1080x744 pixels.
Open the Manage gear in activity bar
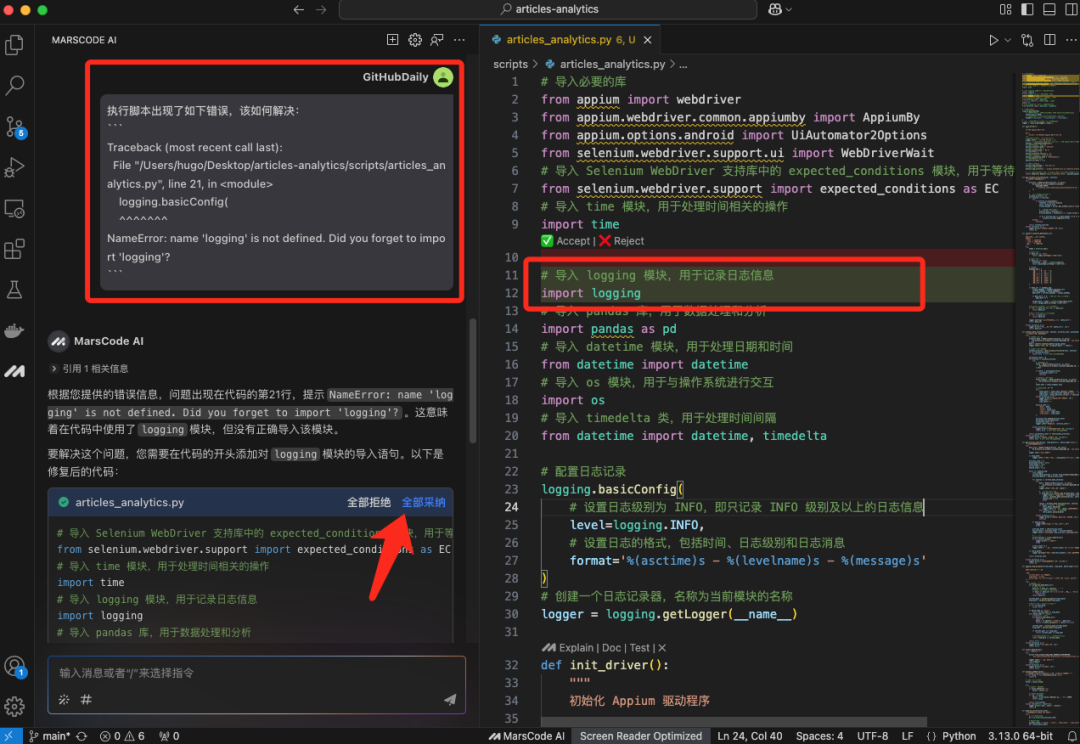click(14, 706)
